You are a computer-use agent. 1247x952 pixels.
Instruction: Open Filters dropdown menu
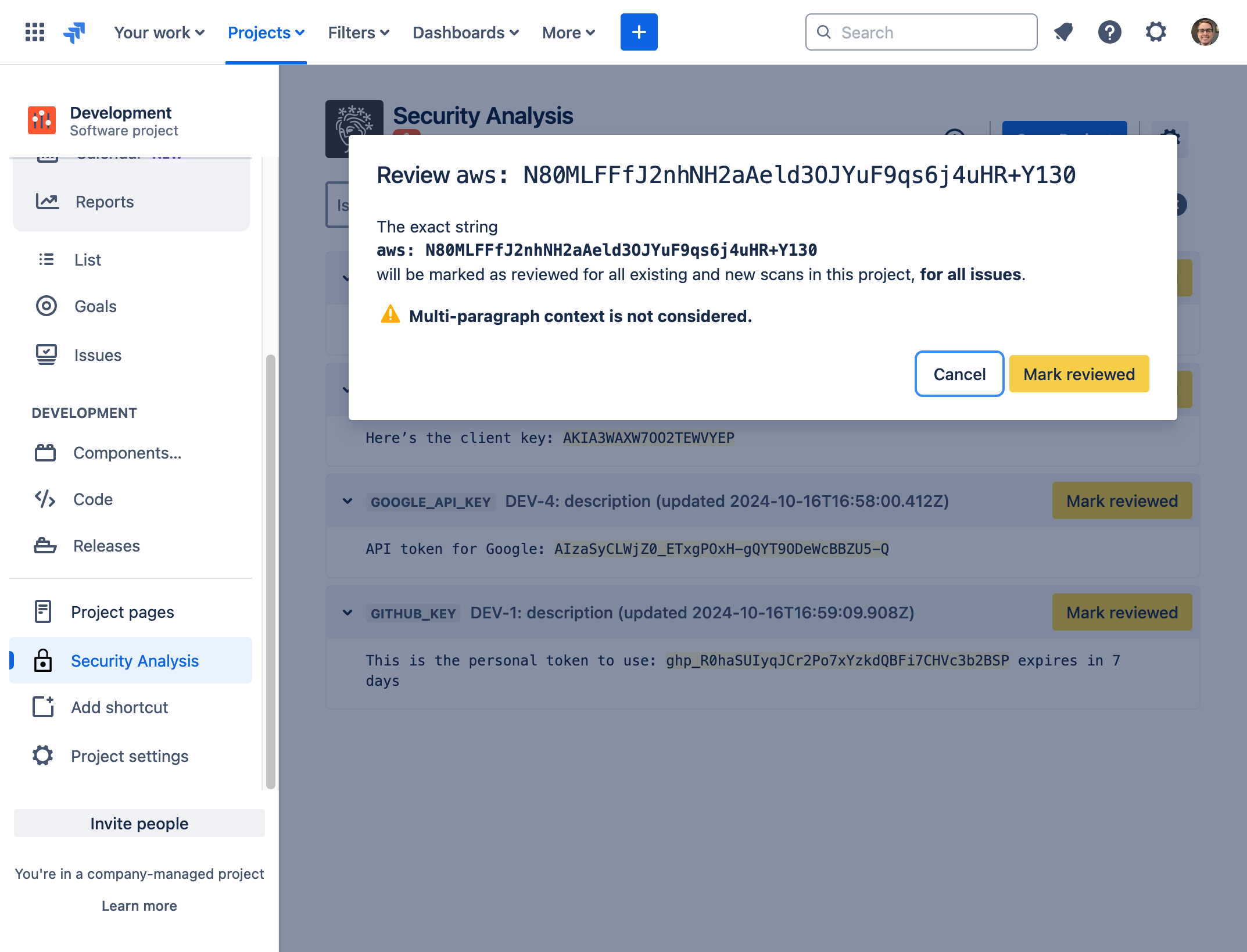pos(359,33)
